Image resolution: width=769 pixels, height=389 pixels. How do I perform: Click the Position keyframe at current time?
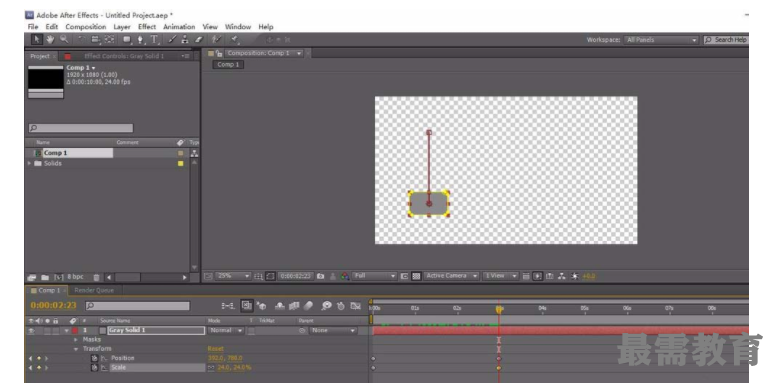click(499, 359)
